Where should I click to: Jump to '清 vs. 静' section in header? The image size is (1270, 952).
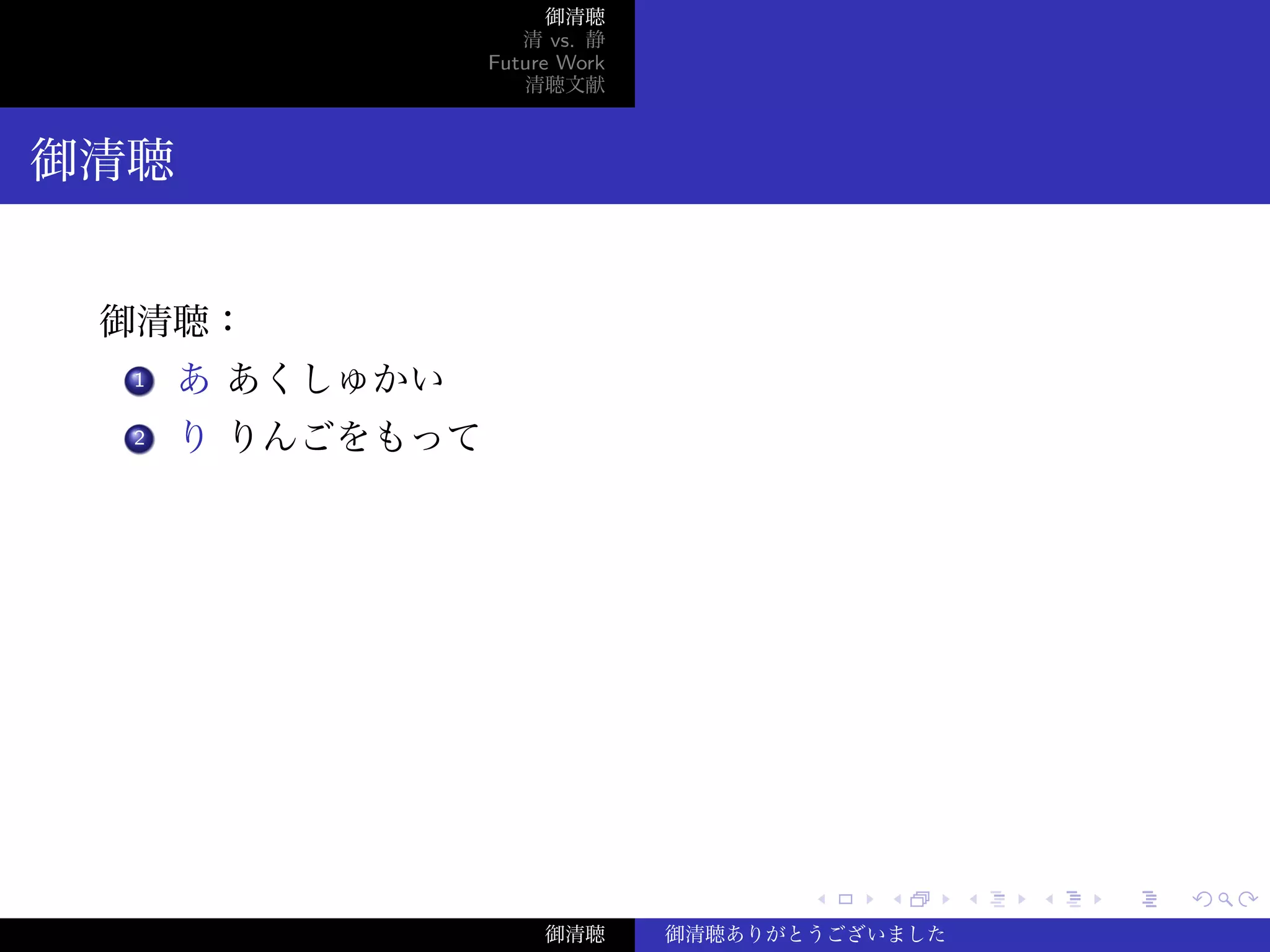click(x=564, y=40)
